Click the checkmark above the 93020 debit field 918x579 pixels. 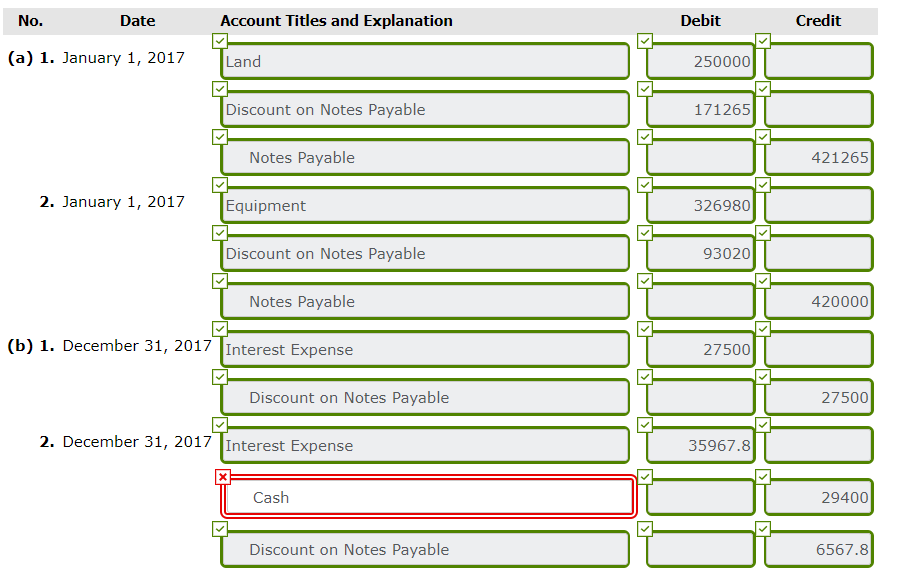tap(643, 233)
